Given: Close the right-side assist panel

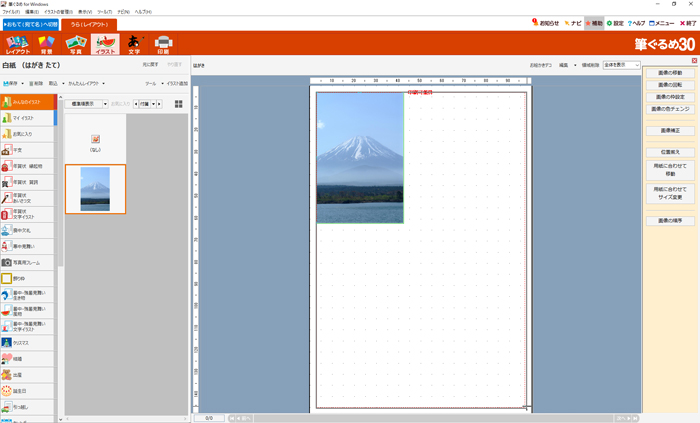Looking at the screenshot, I should coord(694,61).
